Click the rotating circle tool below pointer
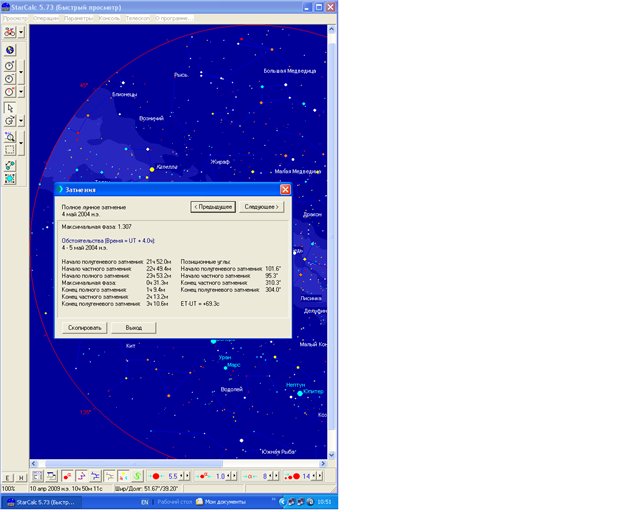Viewport: 640px width, 512px height. [10, 121]
